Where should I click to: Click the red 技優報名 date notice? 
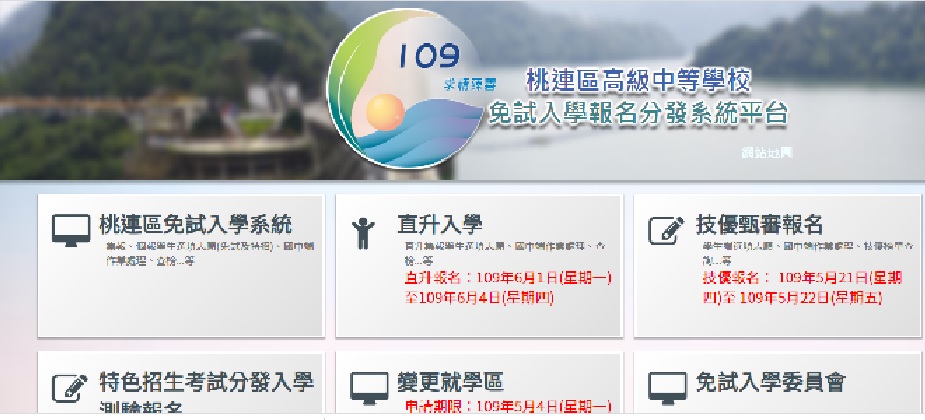pyautogui.click(x=802, y=288)
